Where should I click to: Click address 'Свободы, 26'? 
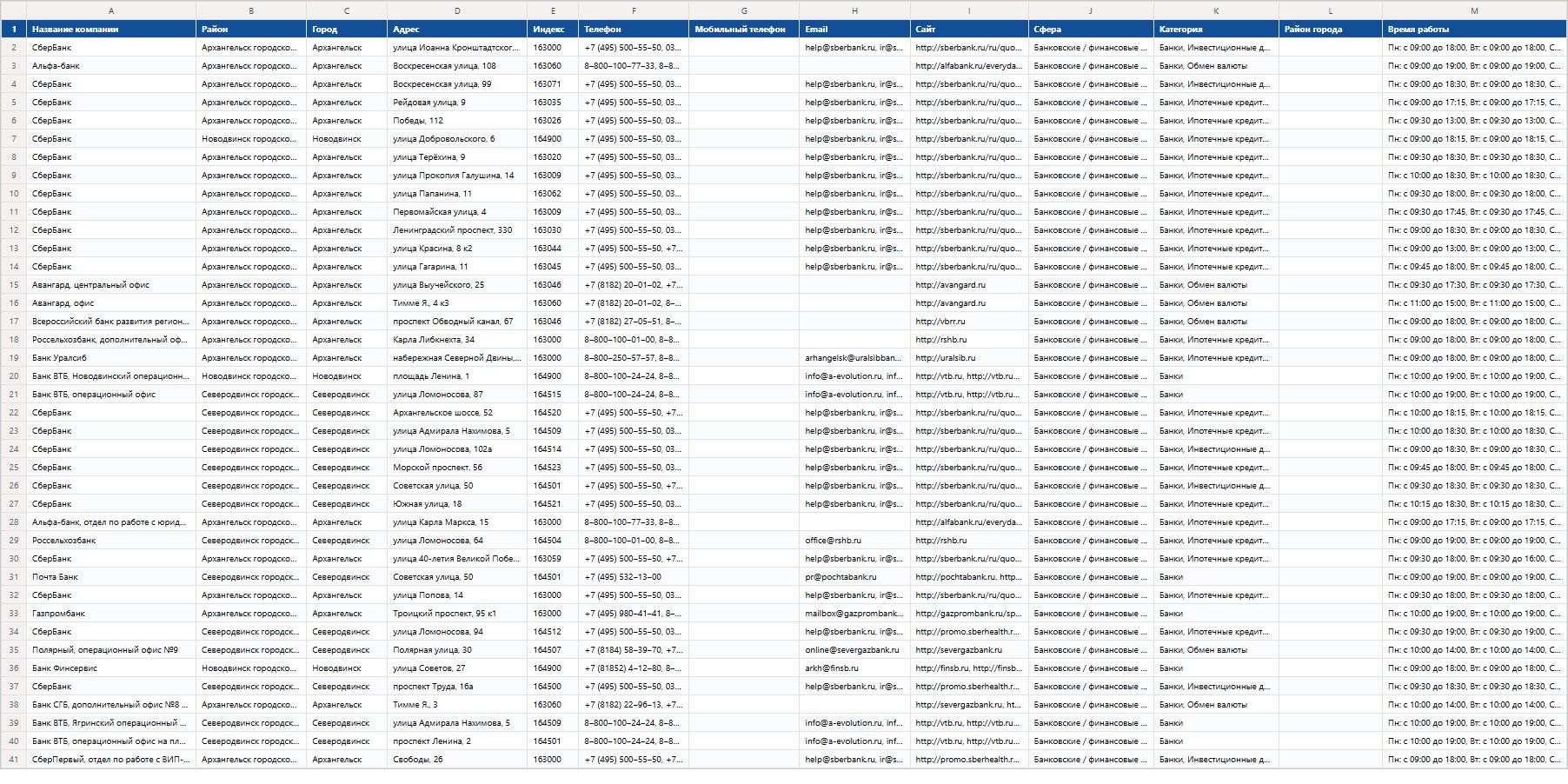coord(457,760)
